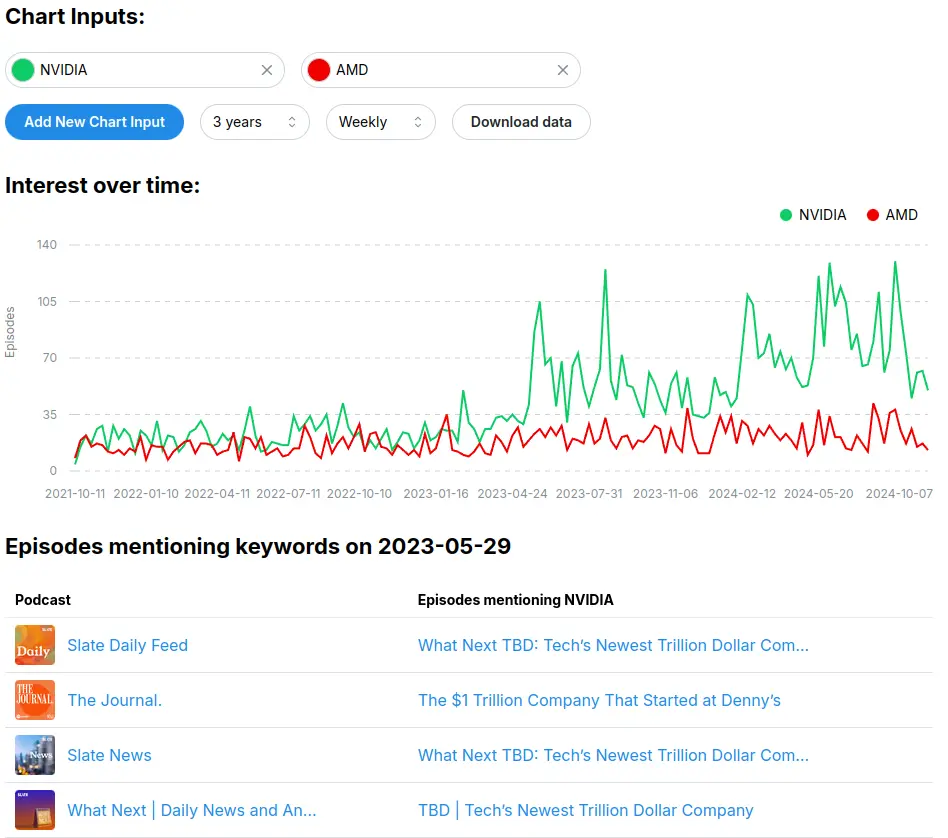Open The $1 Trillion Company episode link

[599, 700]
